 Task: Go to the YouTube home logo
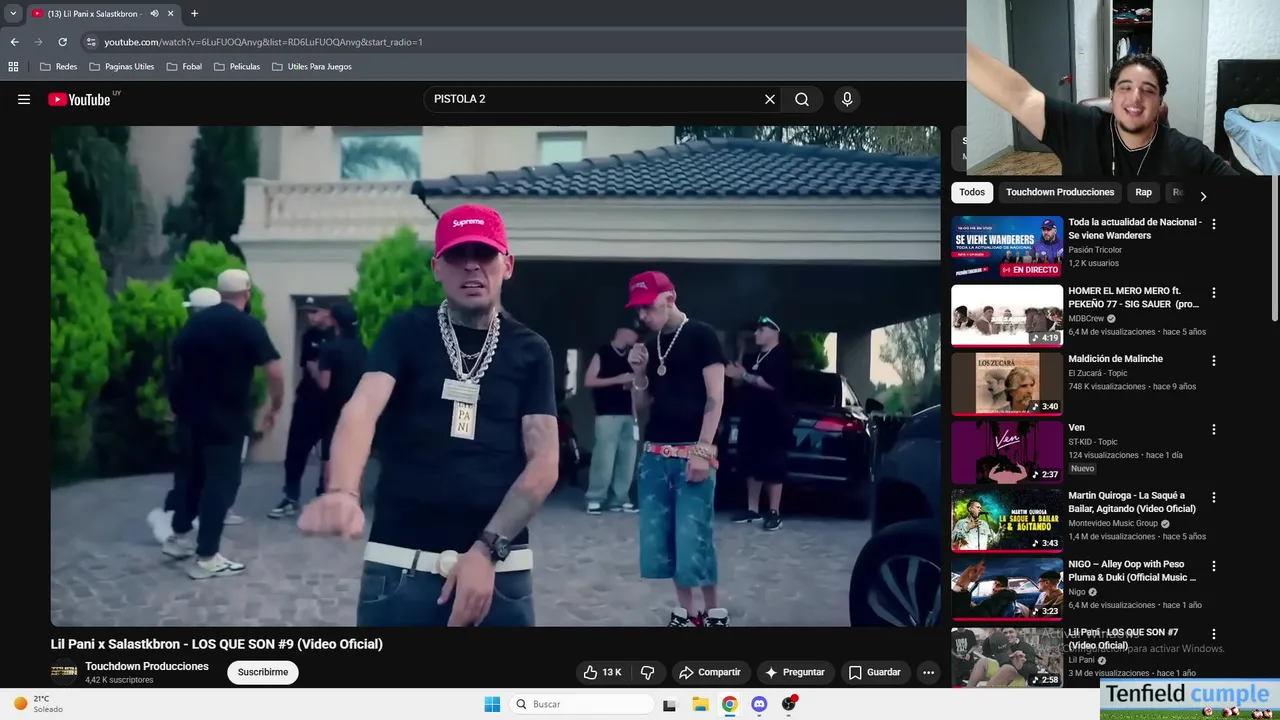(80, 99)
